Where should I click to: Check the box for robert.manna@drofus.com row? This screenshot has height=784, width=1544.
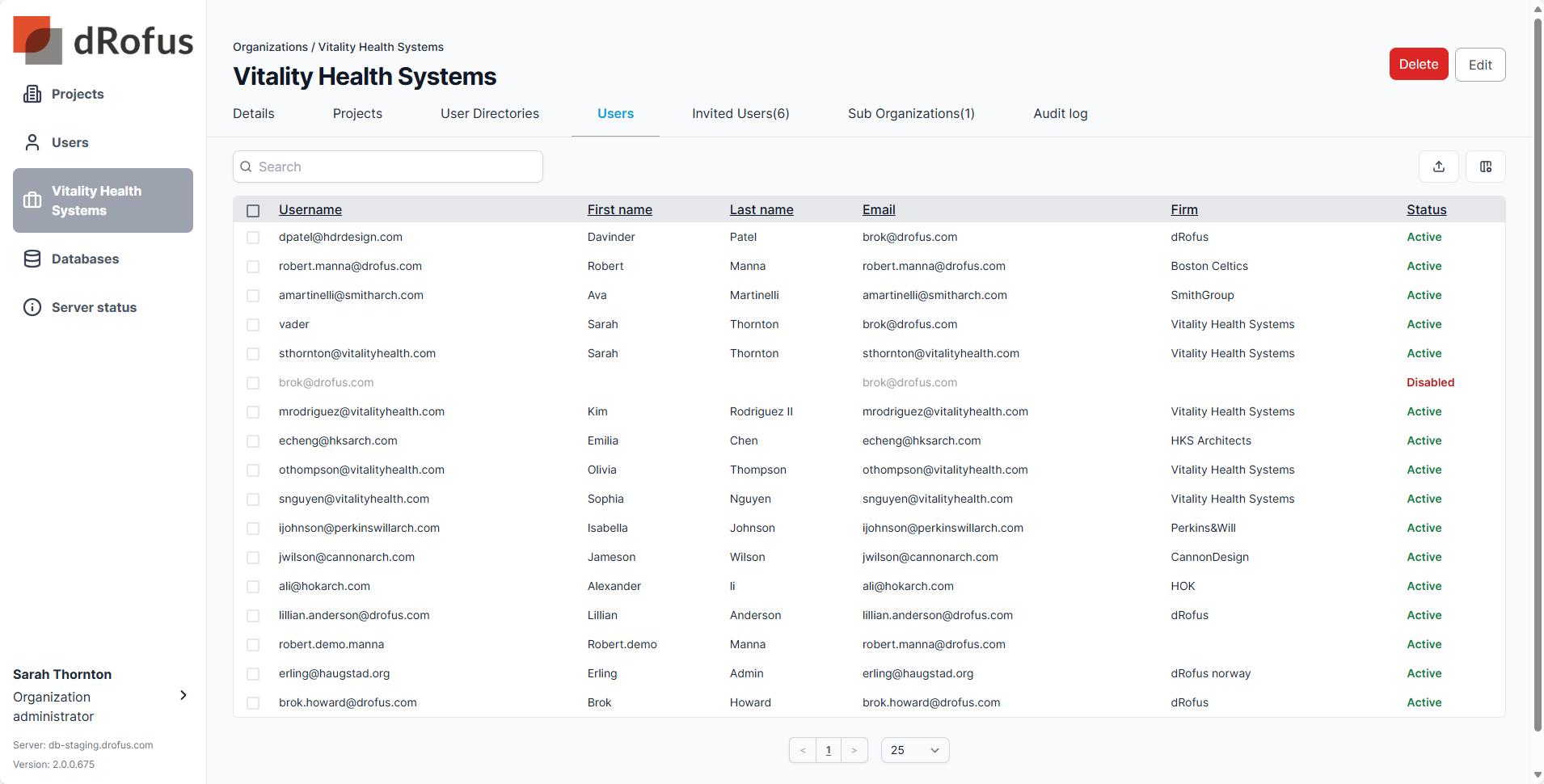253,267
